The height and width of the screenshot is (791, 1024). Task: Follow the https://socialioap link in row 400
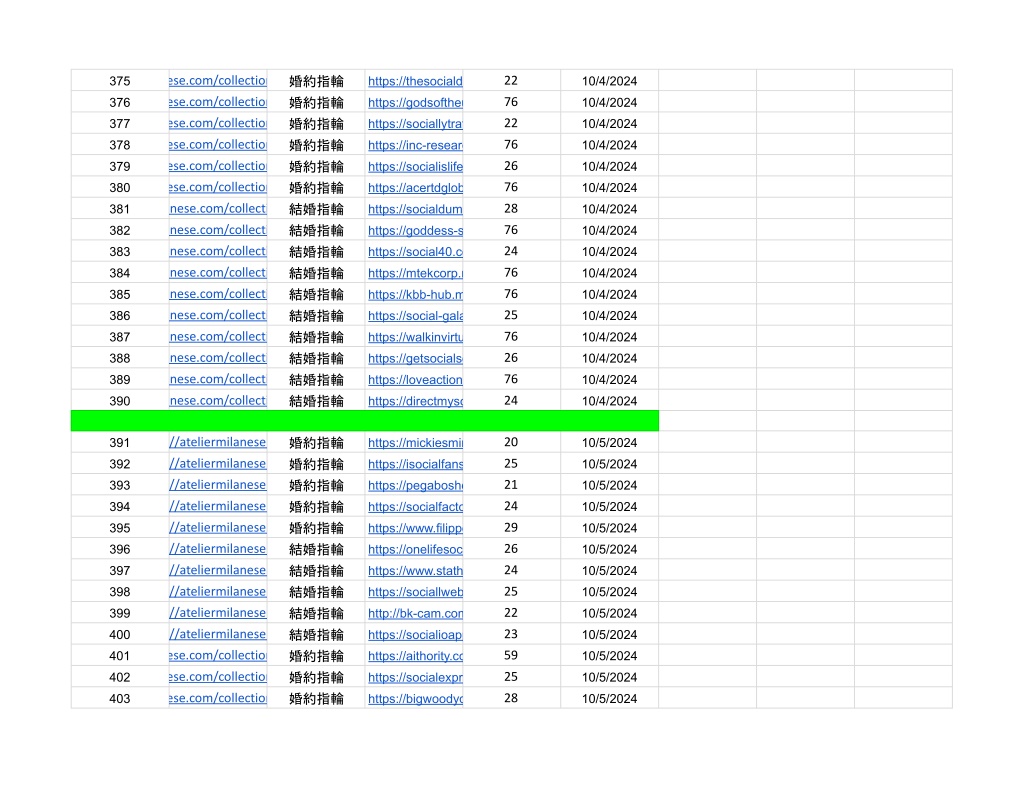(415, 634)
